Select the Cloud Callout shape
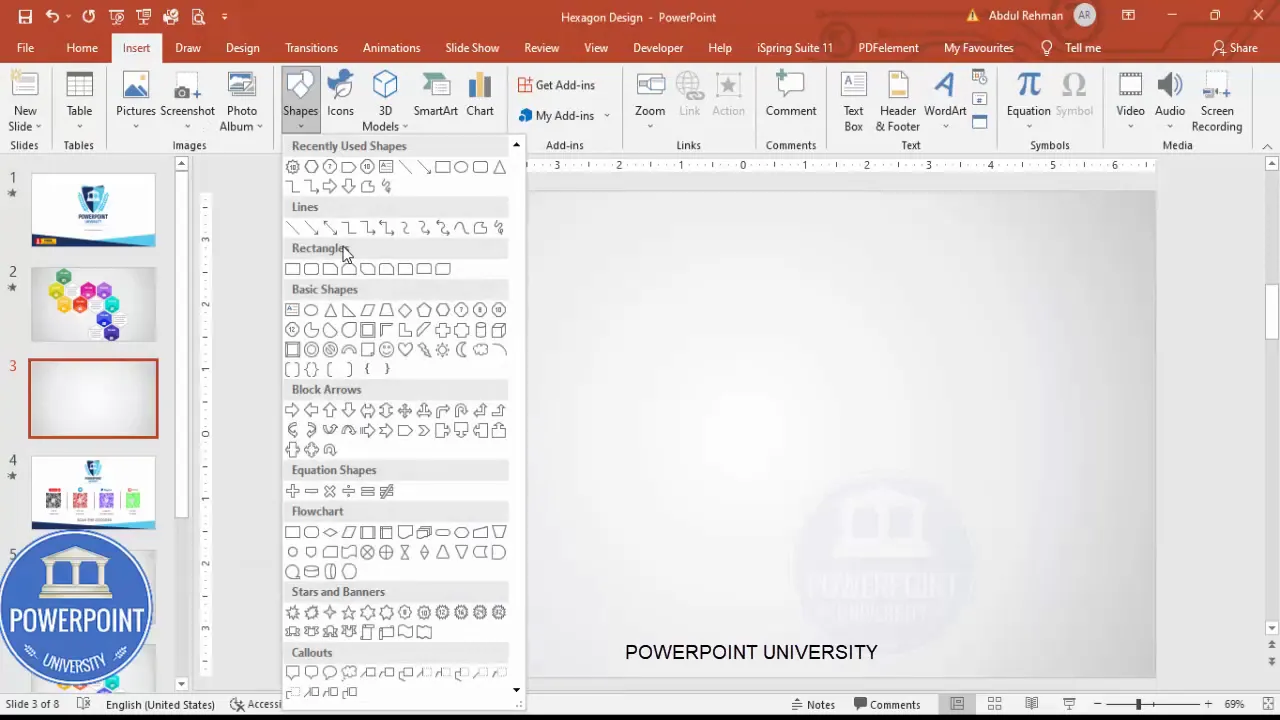Screen dimensions: 1280x720 (348, 673)
